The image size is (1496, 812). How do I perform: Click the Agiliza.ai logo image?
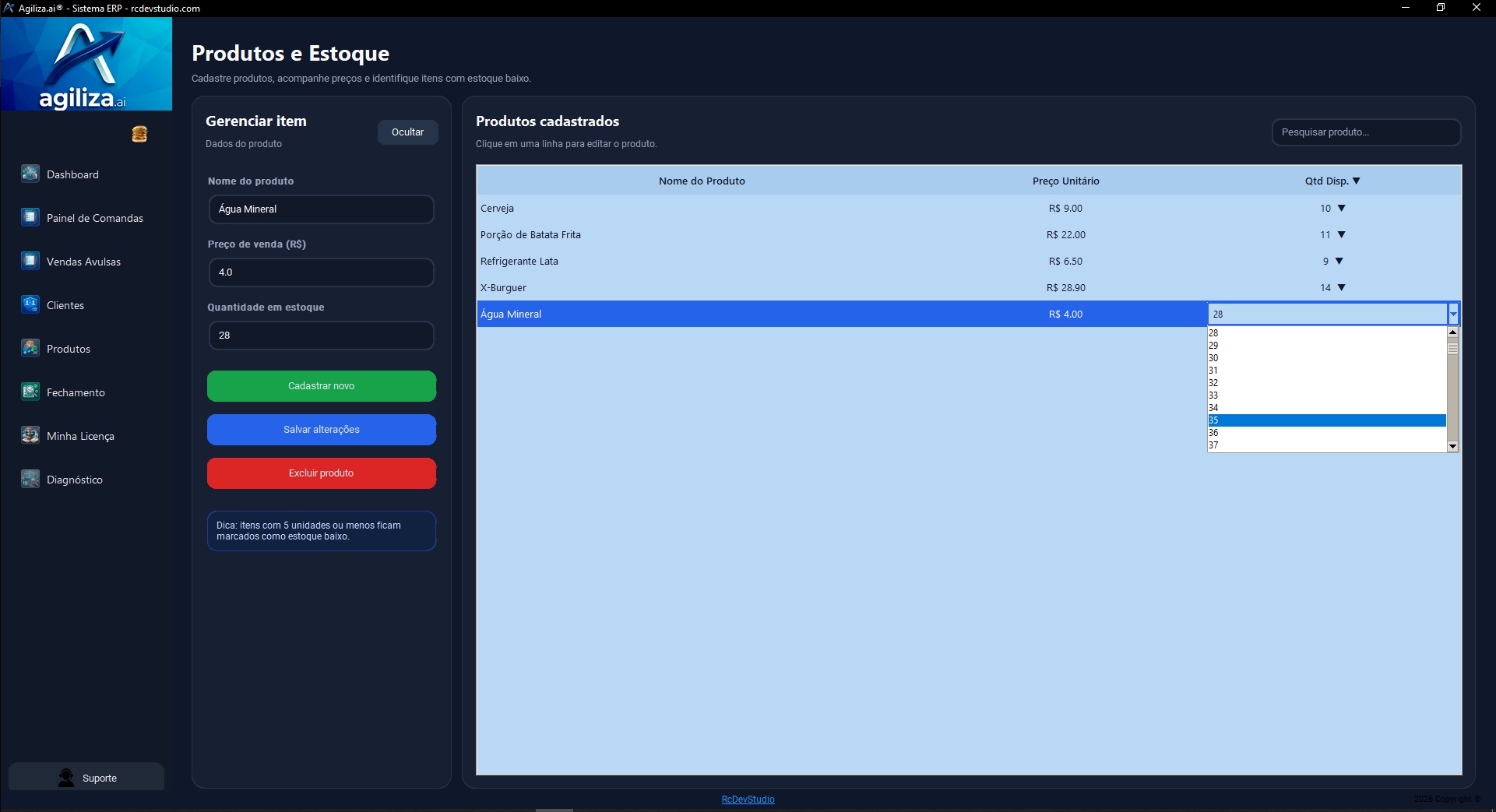(86, 64)
